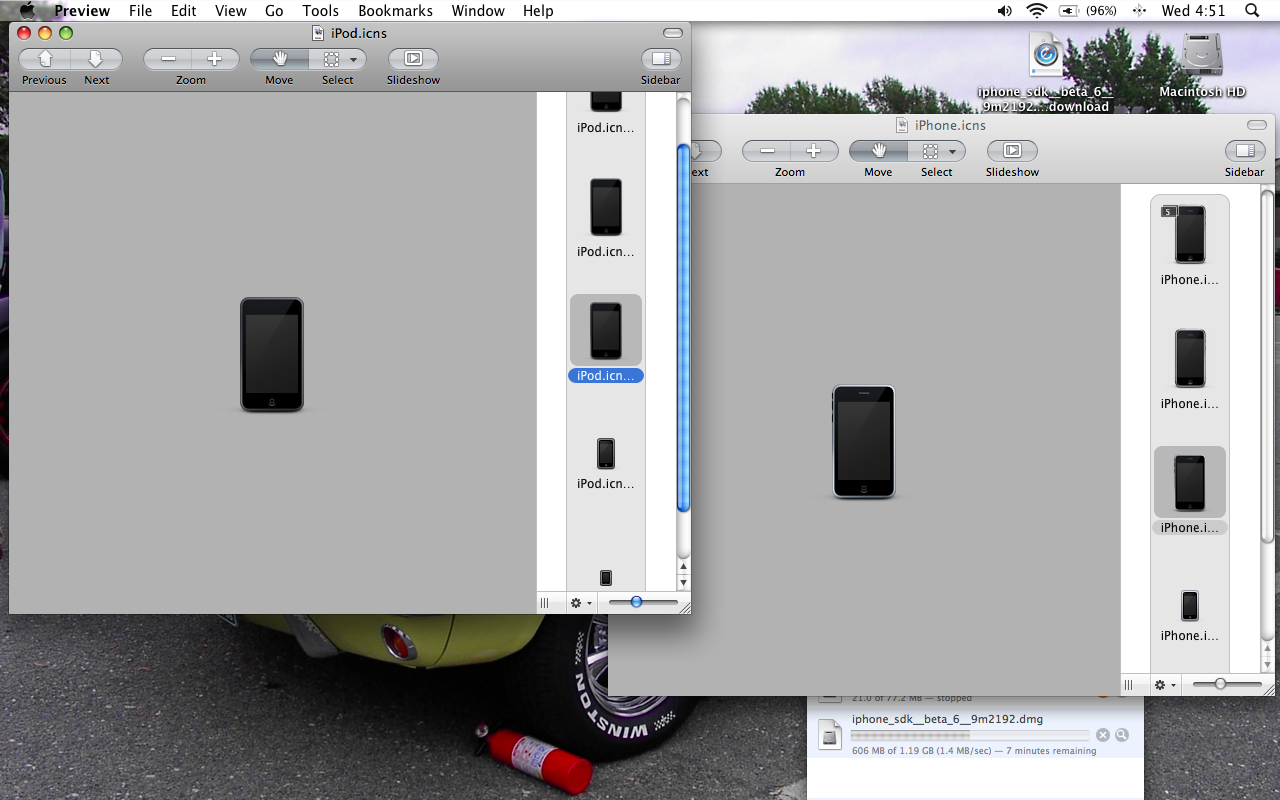
Task: Open the File menu
Action: coord(140,11)
